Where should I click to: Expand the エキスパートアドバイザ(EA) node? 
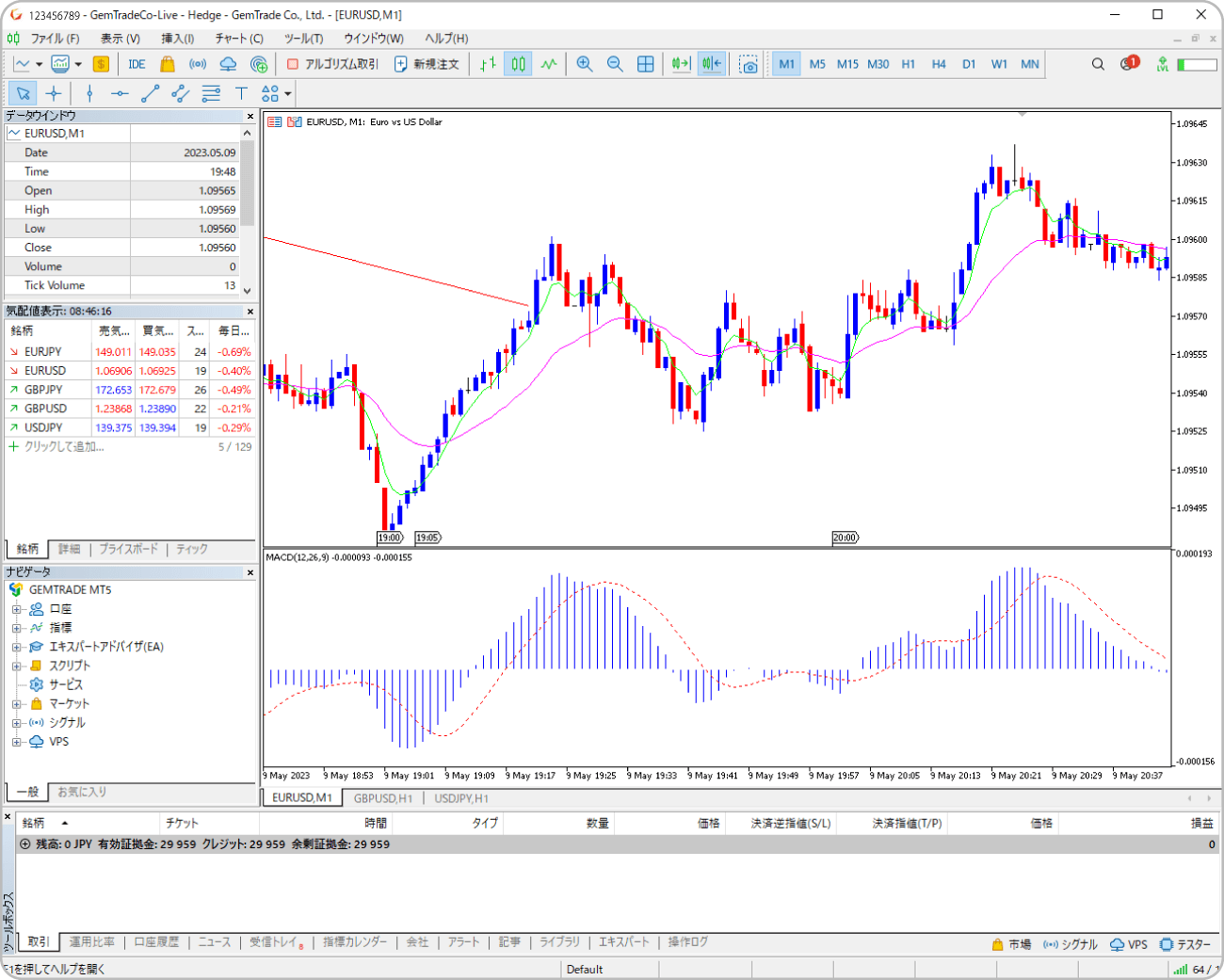pyautogui.click(x=16, y=647)
